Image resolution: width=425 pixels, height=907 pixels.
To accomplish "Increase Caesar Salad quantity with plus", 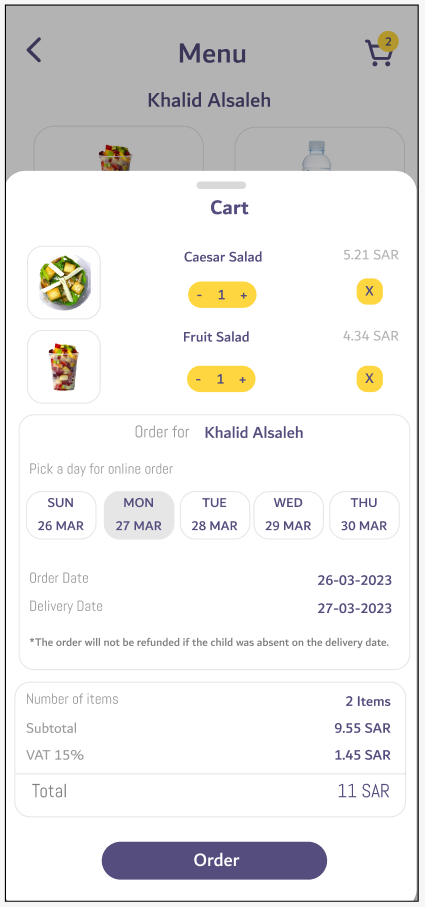I will (x=243, y=296).
